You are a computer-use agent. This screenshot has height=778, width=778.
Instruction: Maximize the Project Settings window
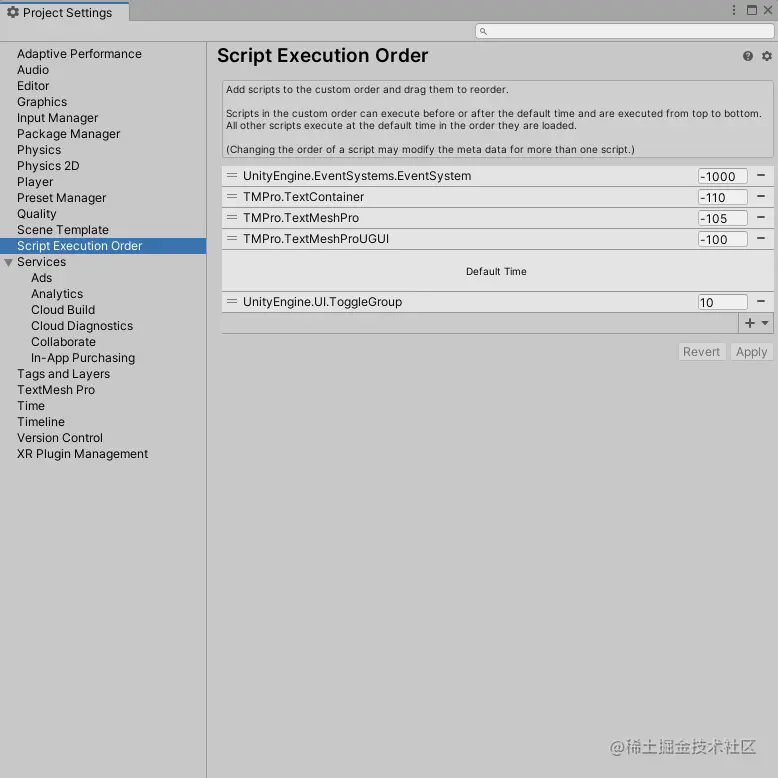[x=752, y=10]
